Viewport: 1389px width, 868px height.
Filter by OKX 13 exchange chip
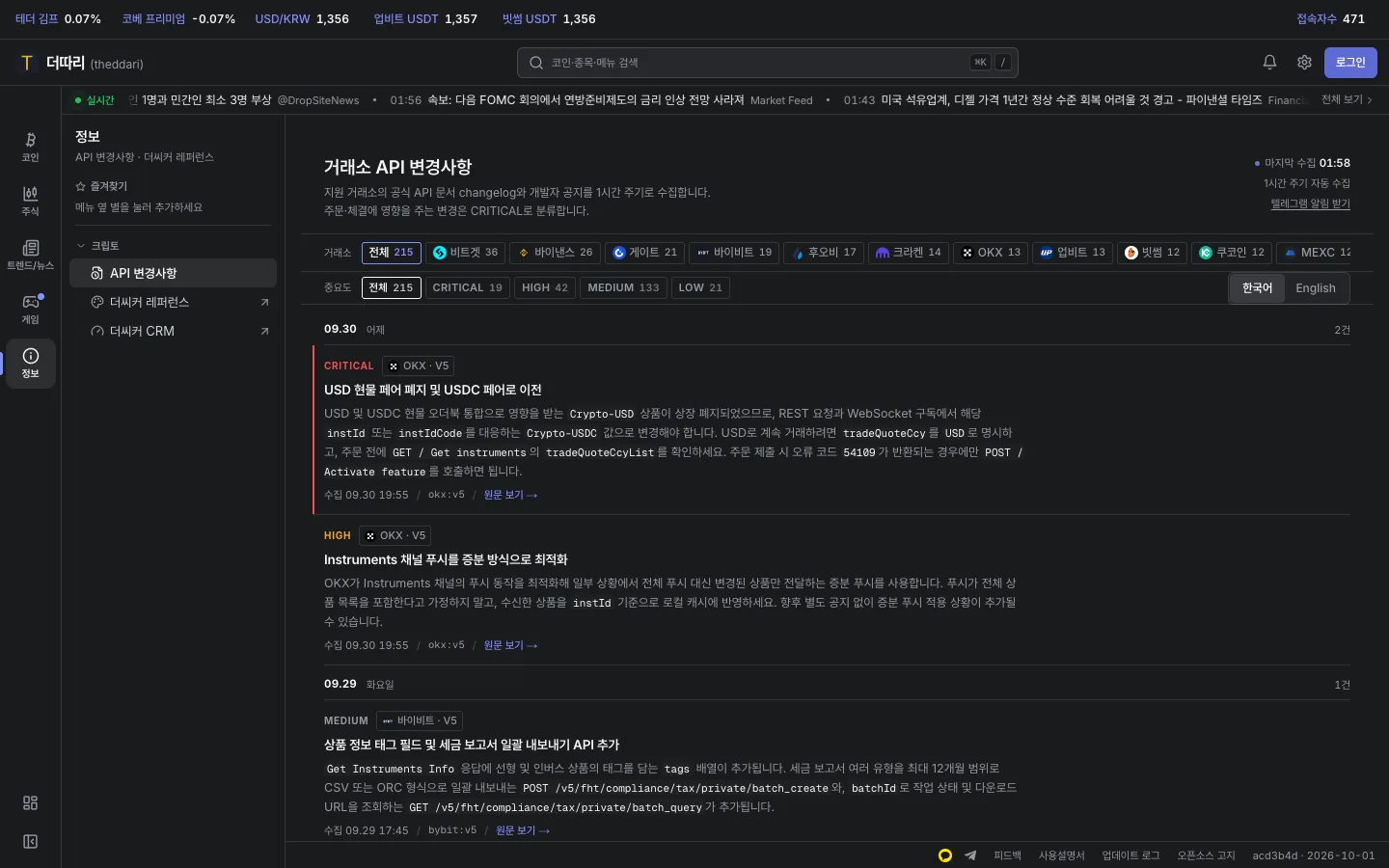point(991,253)
